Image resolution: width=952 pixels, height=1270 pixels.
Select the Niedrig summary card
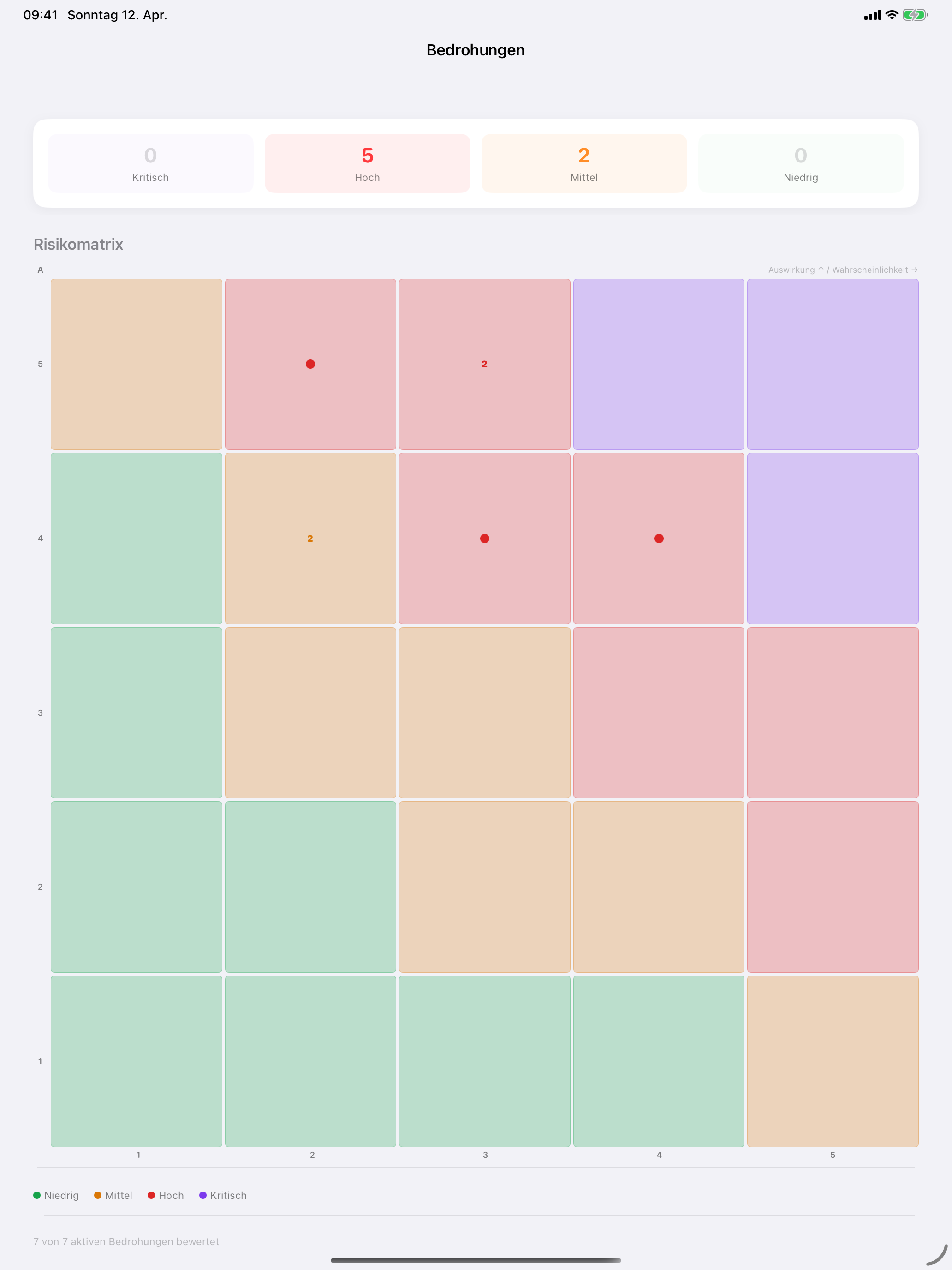801,163
